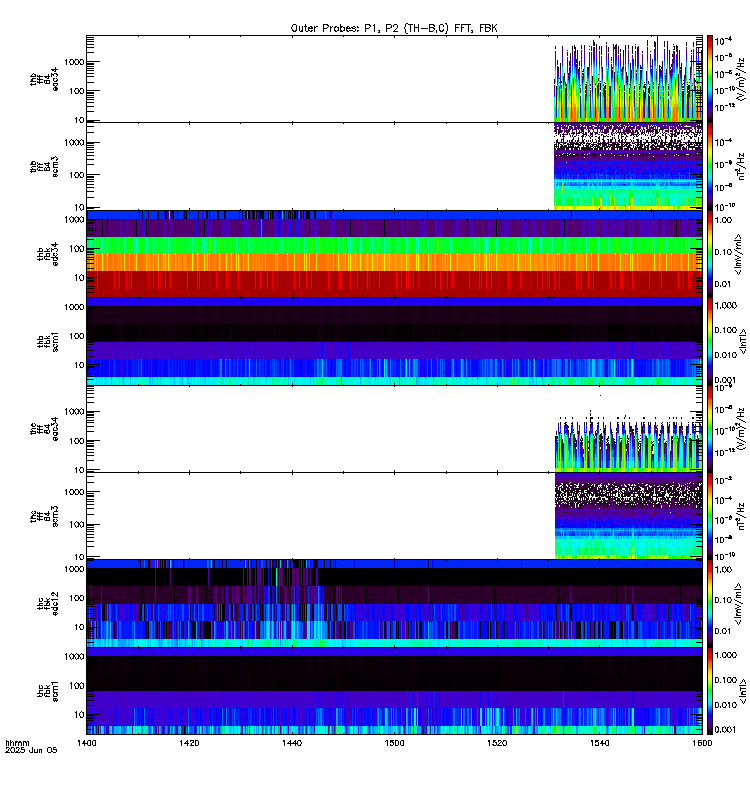Pick the color bar of thb fbk edc34 panel
The image size is (750, 800).
[710, 254]
